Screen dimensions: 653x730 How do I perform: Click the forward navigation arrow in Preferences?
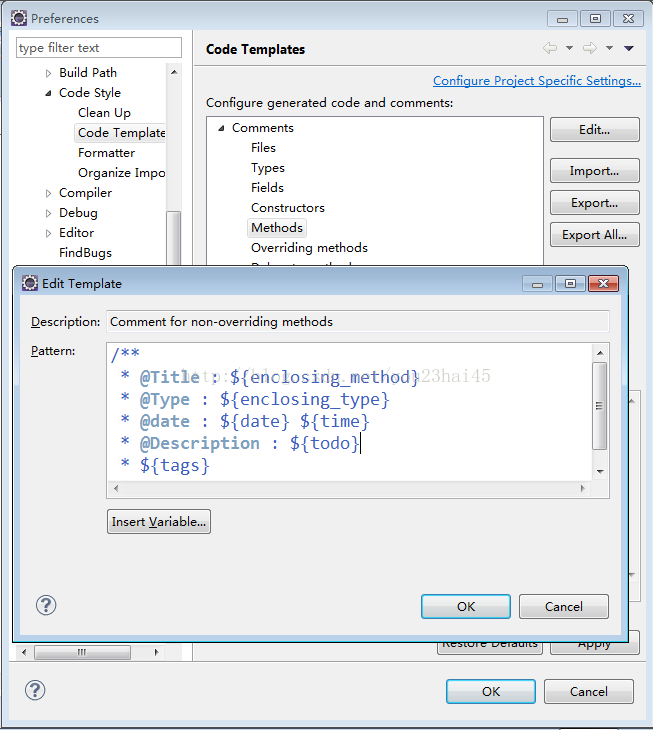click(590, 48)
